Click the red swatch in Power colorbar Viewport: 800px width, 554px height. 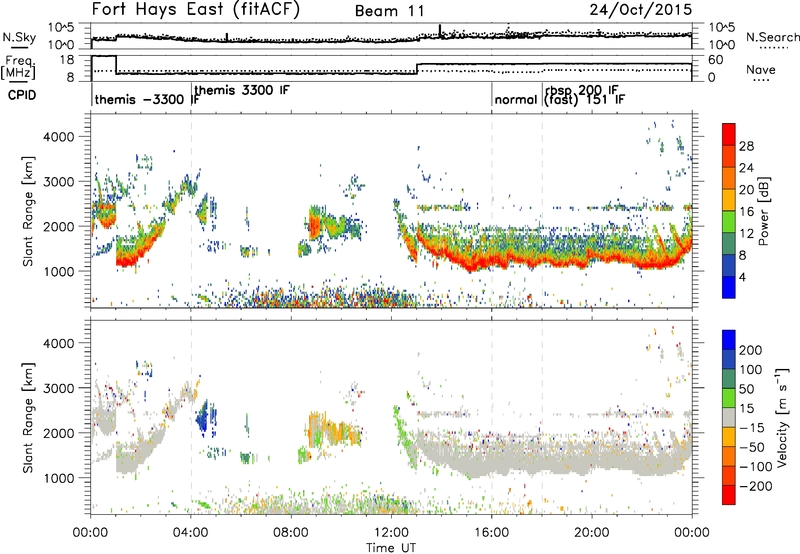pyautogui.click(x=729, y=135)
